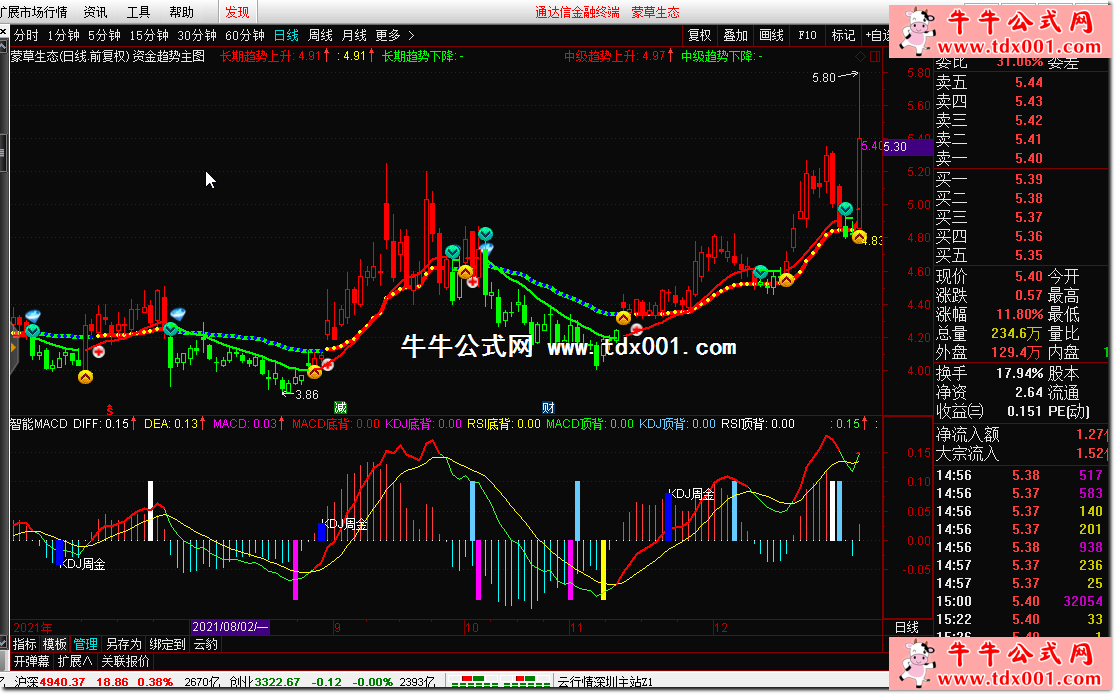
Task: Click the 换手 17.94% value
Action: coord(1019,373)
